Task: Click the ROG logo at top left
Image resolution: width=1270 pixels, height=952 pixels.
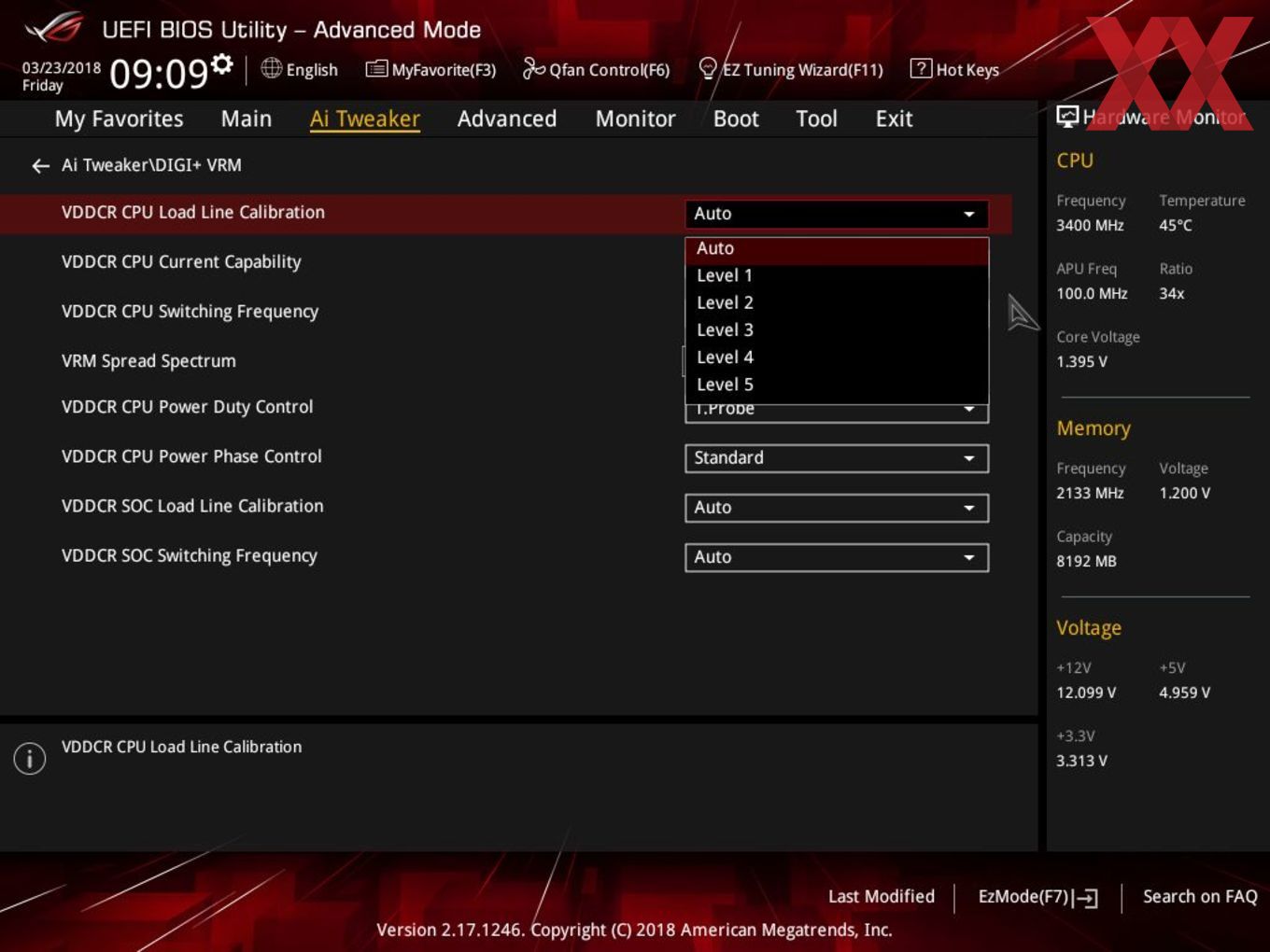Action: coord(54,29)
